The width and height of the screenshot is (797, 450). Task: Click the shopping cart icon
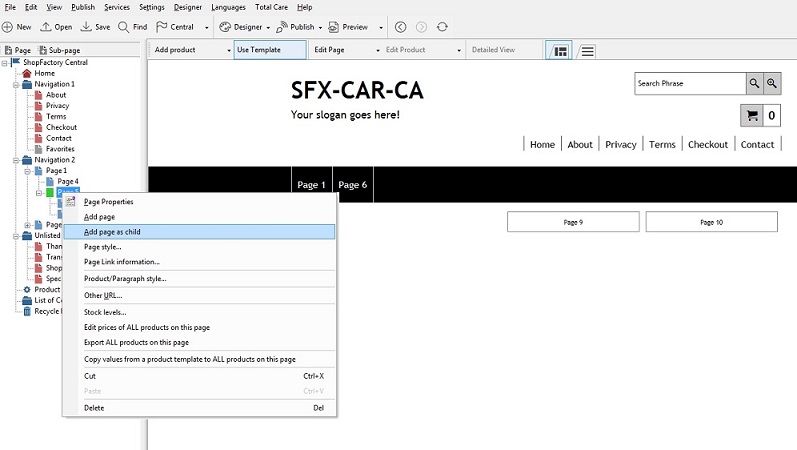tap(752, 115)
